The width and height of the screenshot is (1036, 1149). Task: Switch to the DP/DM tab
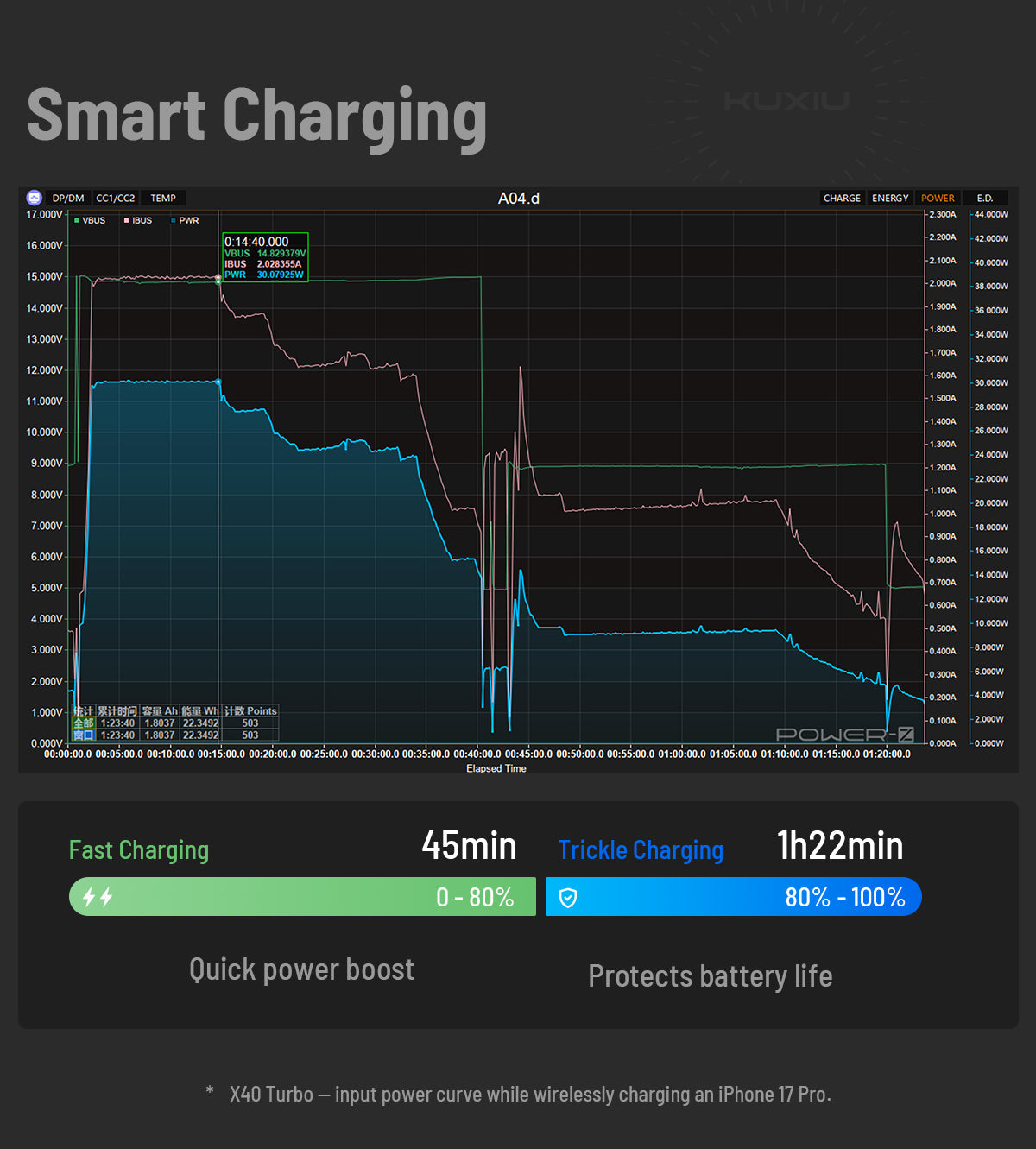[x=68, y=199]
